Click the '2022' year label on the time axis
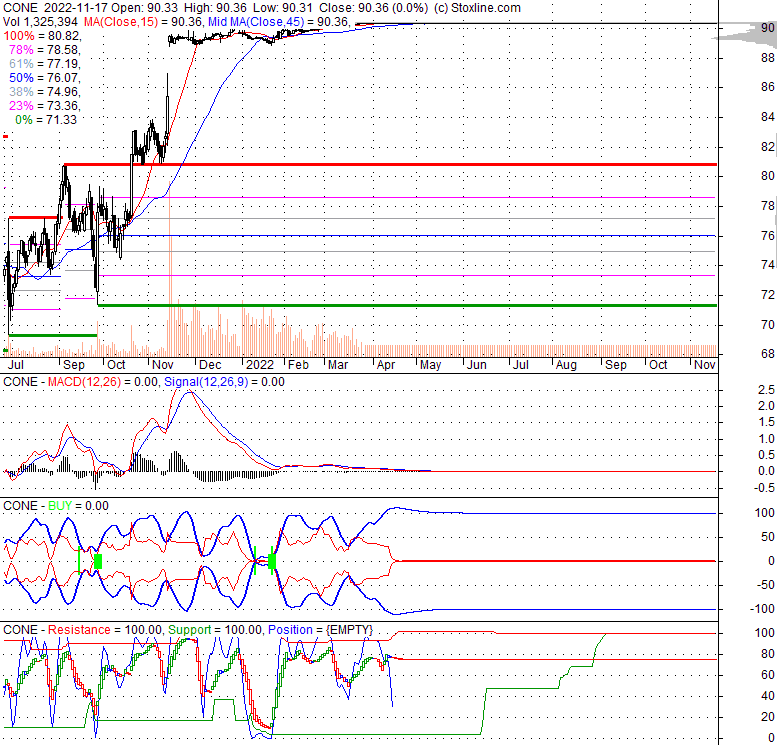Image resolution: width=778 pixels, height=746 pixels. [x=260, y=365]
